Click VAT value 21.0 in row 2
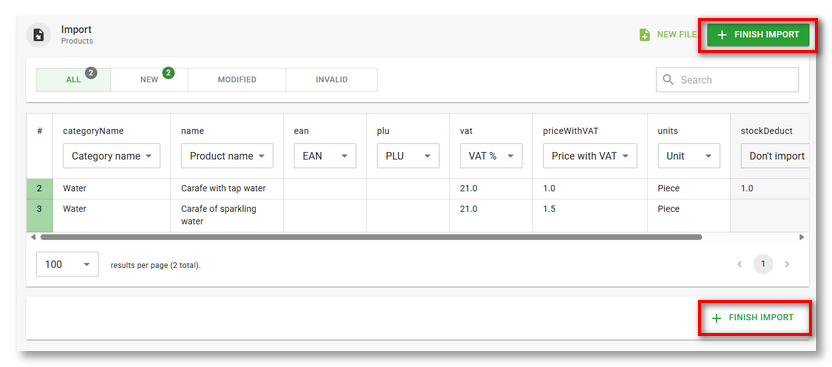Screen dimensions: 832x367 [x=468, y=188]
